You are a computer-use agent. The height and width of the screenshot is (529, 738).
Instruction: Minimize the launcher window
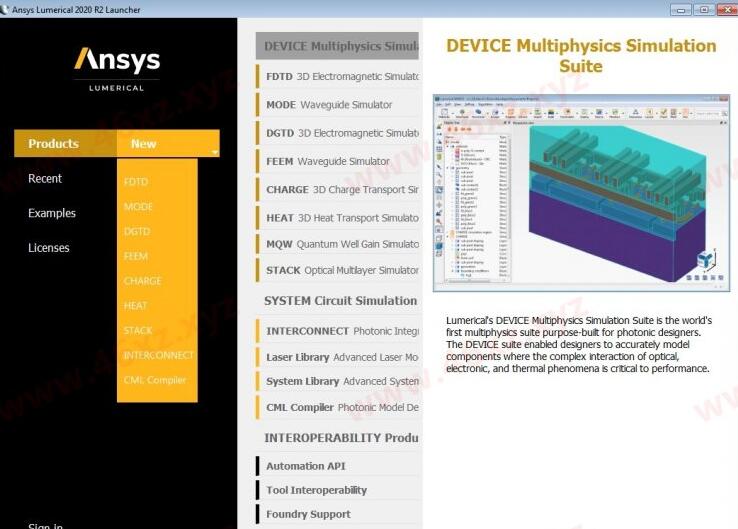click(681, 9)
